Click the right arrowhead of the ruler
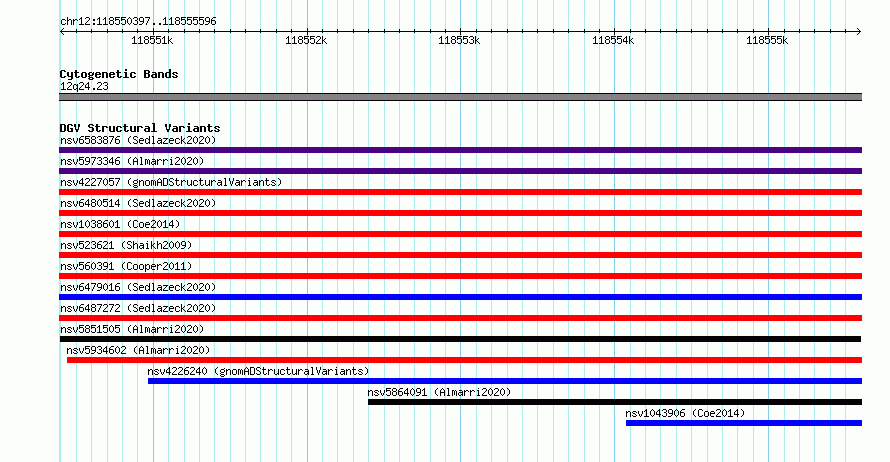Viewport: 890px width, 462px height. [x=859, y=32]
